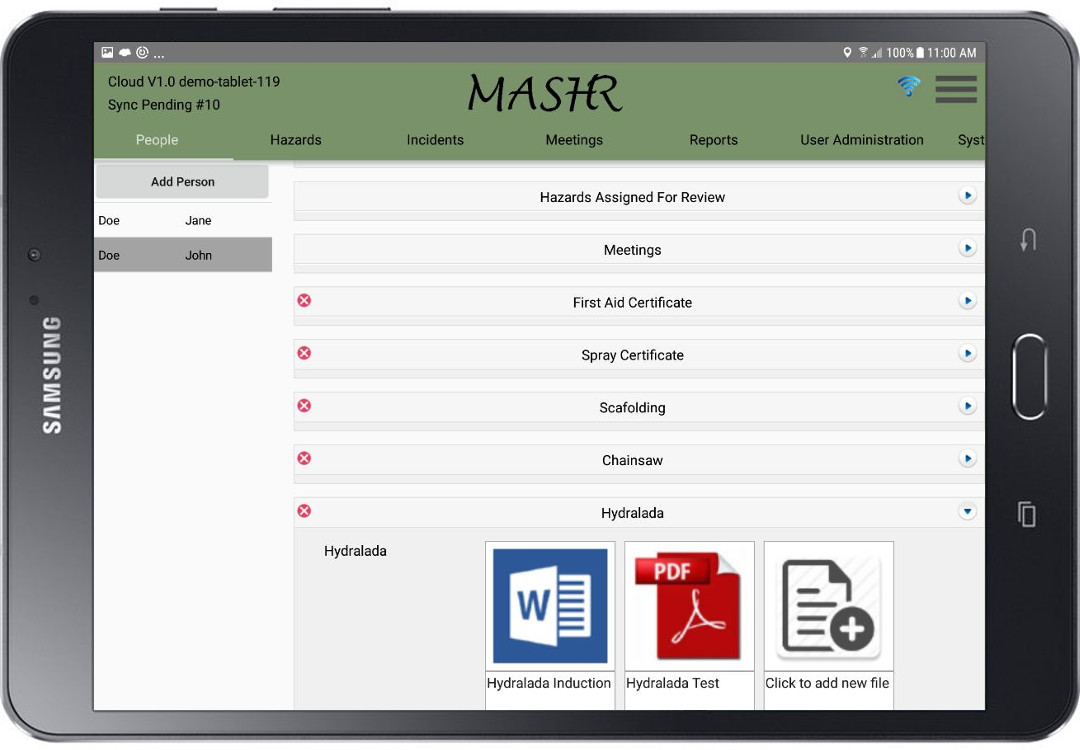This screenshot has height=750, width=1080.
Task: Remove the Hydralada section red X
Action: point(304,511)
